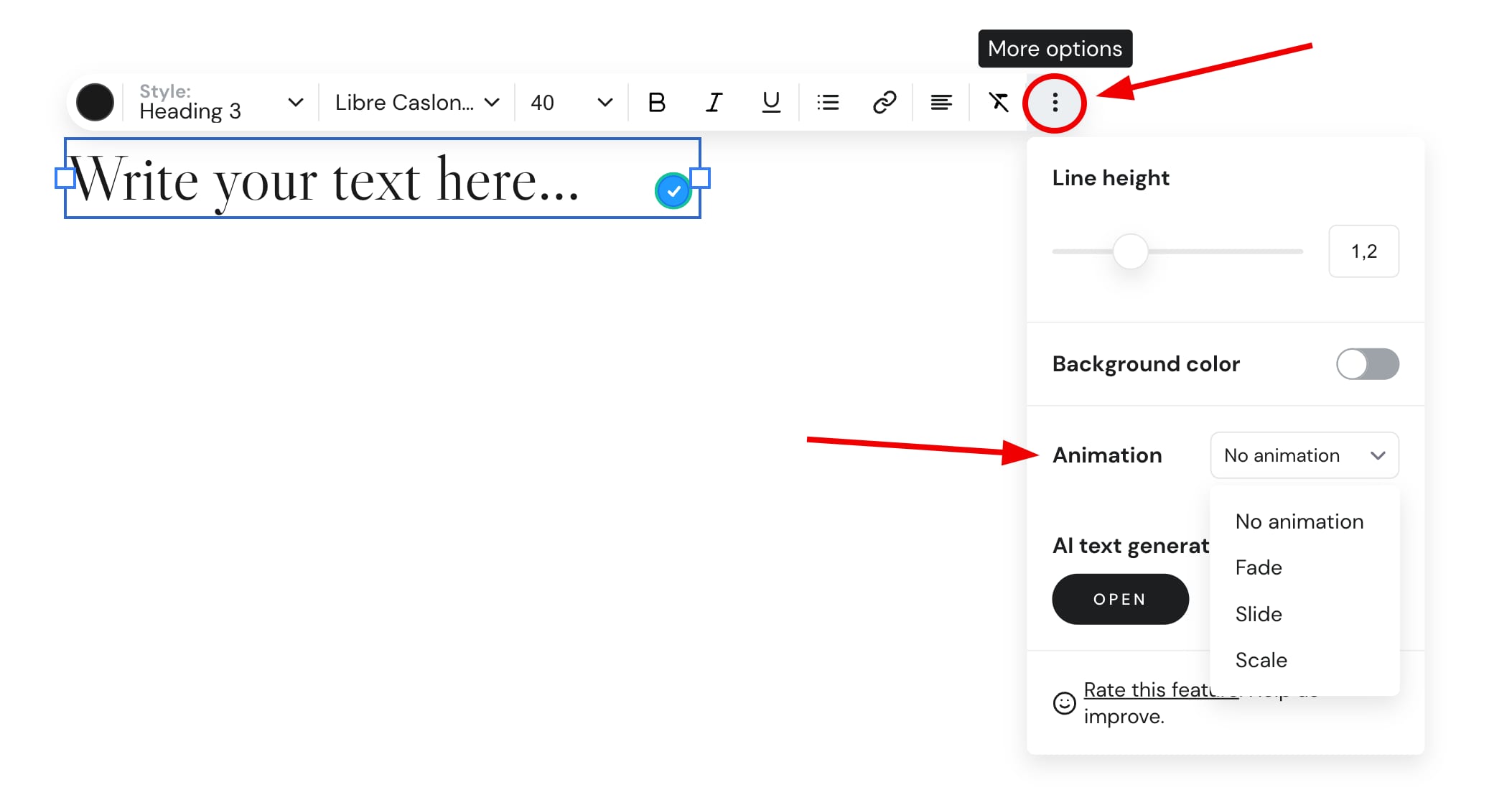The height and width of the screenshot is (790, 1512).
Task: Create a bulleted list
Action: coord(827,102)
